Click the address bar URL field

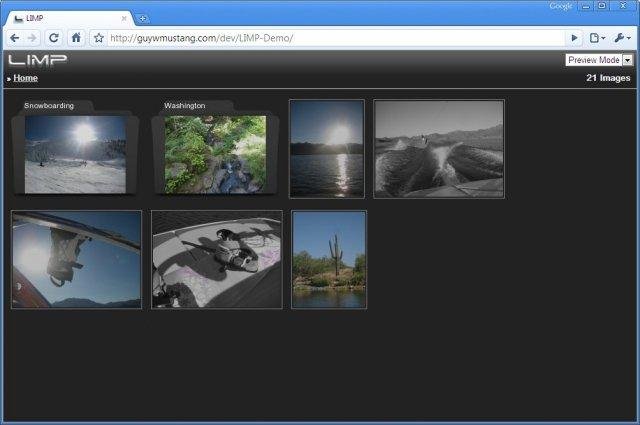pyautogui.click(x=330, y=37)
